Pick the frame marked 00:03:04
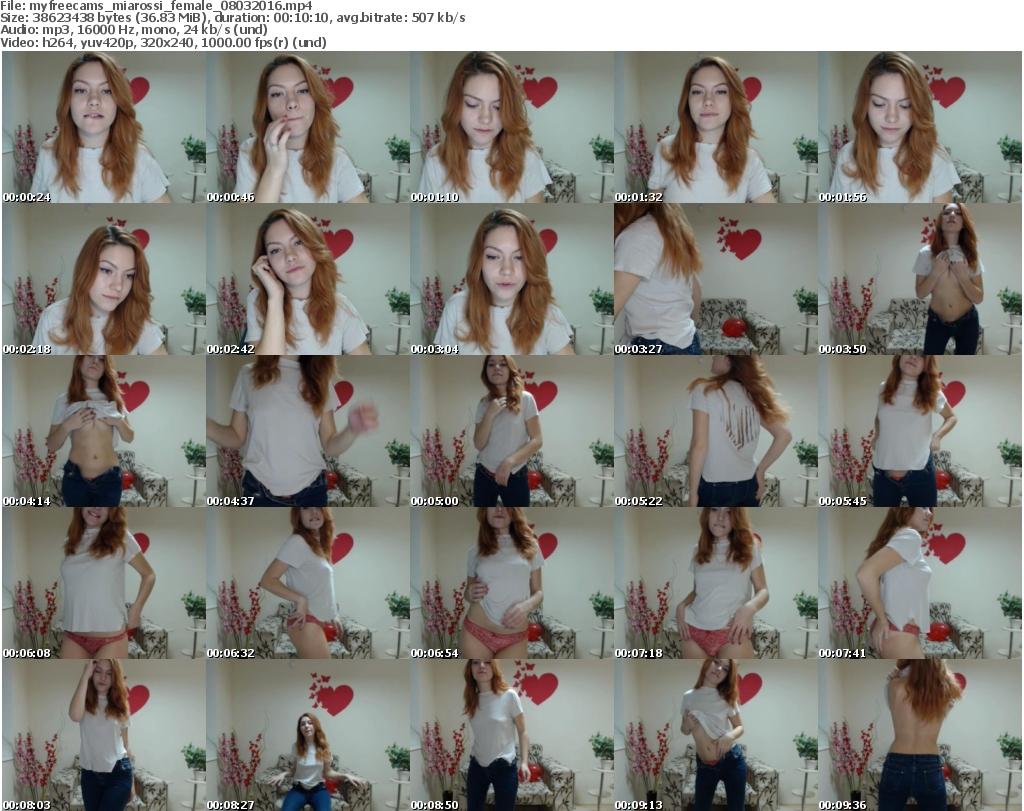The width and height of the screenshot is (1024, 811). point(512,279)
